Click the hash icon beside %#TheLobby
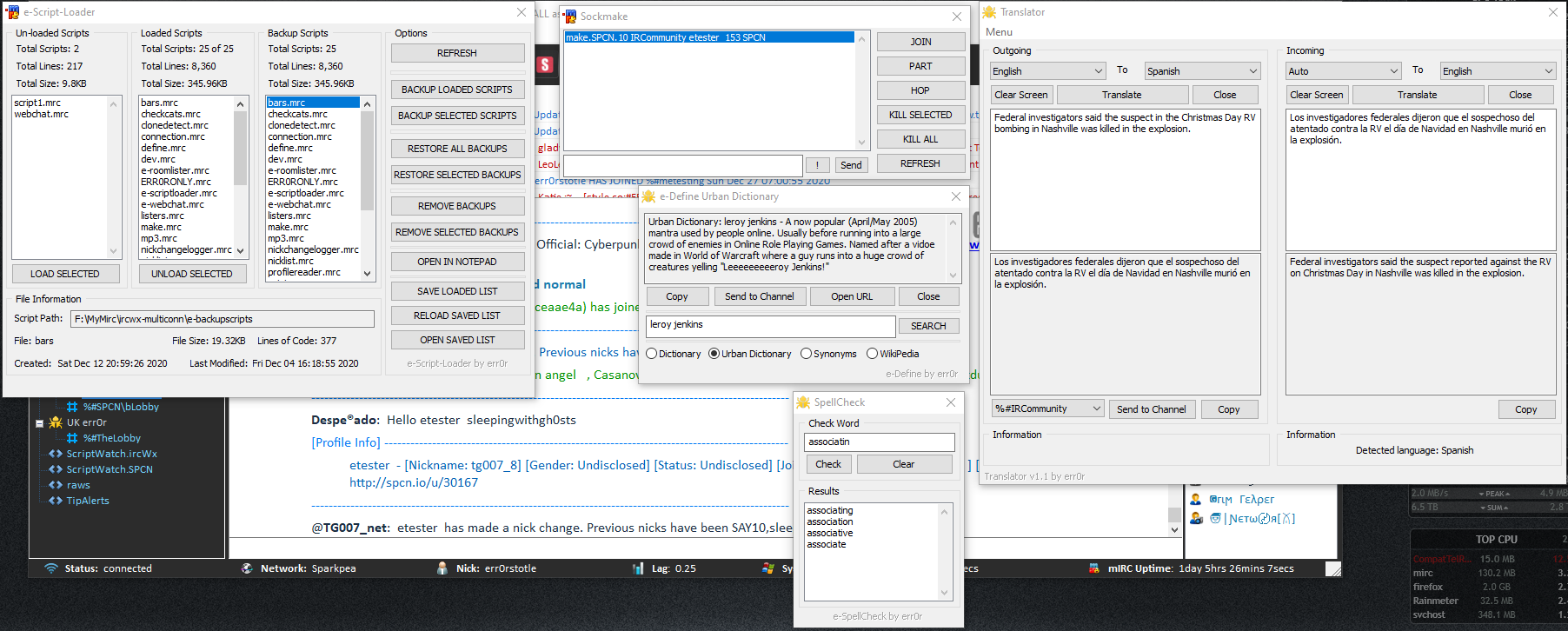Image resolution: width=1568 pixels, height=631 pixels. [x=72, y=438]
